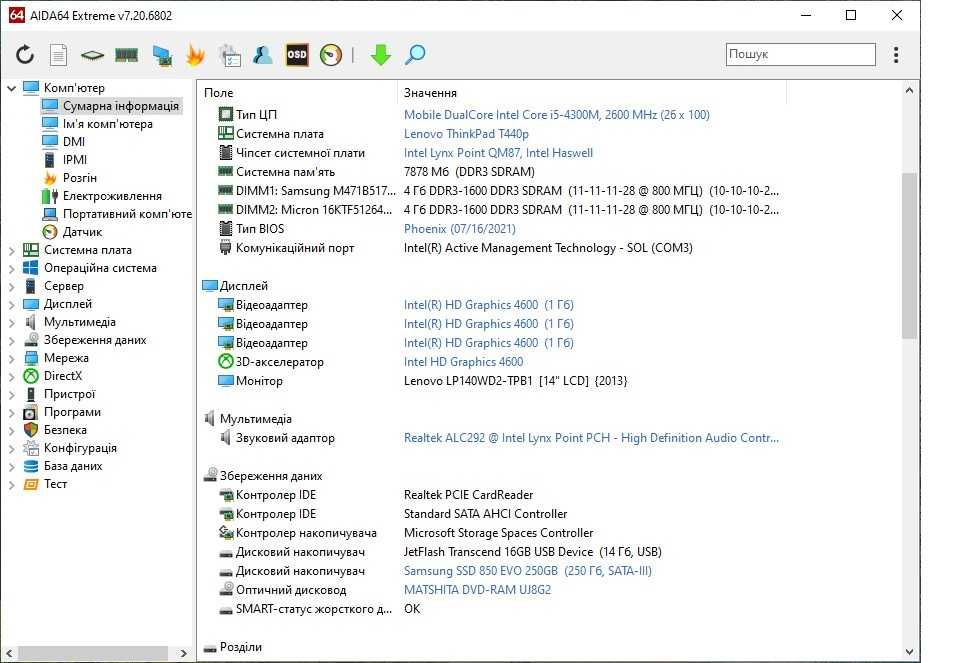
Task: Click the 3D-акселератор row icon
Action: 226,362
